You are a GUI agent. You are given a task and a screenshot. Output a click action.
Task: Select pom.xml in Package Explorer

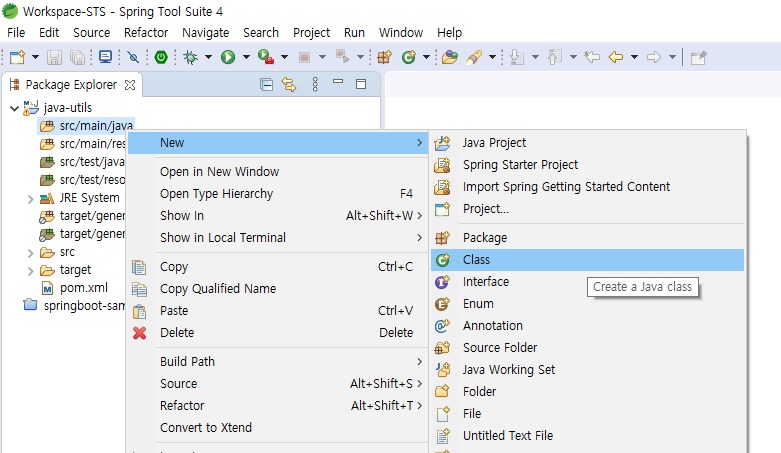pos(75,288)
